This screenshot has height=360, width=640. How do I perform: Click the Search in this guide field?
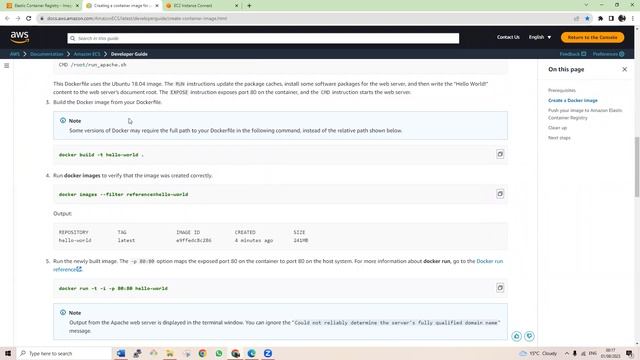[263, 38]
